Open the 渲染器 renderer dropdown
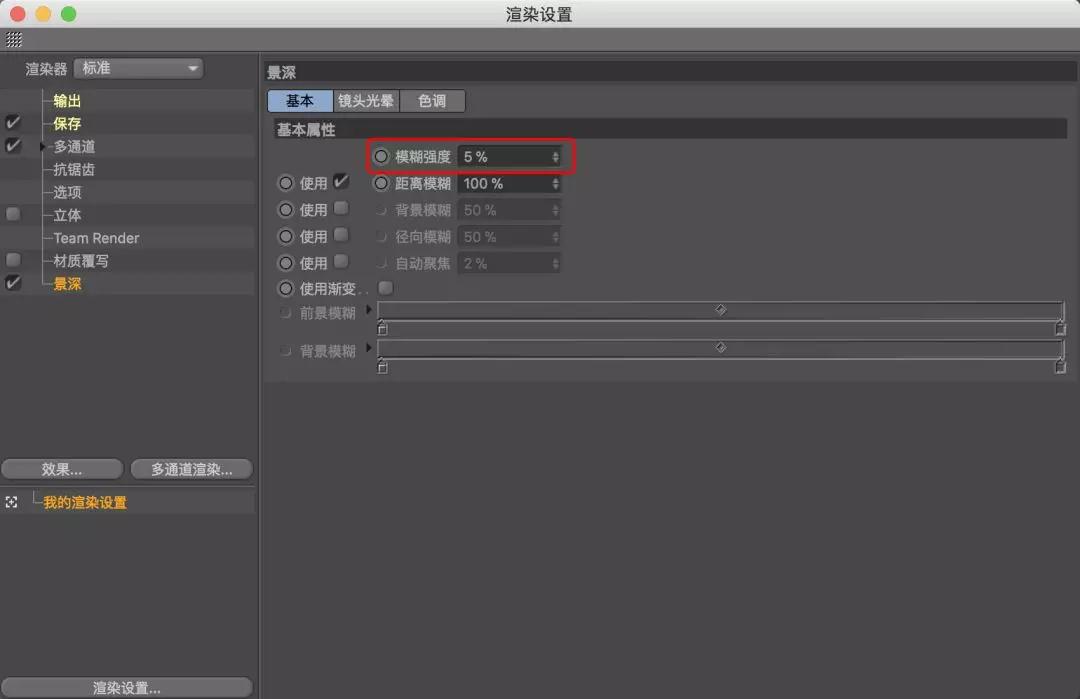This screenshot has width=1080, height=699. 138,68
